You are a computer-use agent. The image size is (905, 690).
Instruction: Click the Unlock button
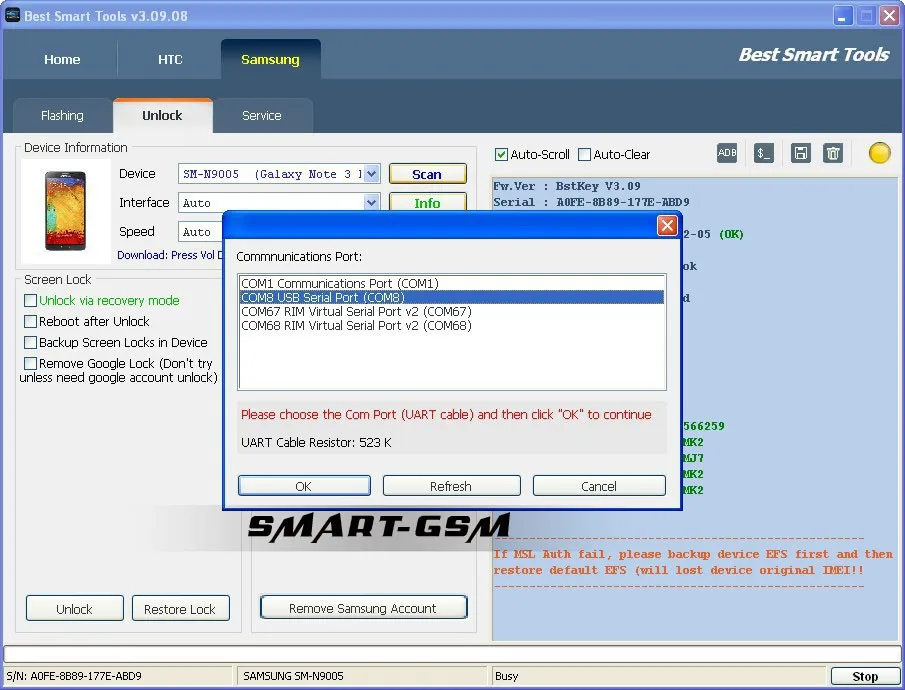click(x=74, y=609)
